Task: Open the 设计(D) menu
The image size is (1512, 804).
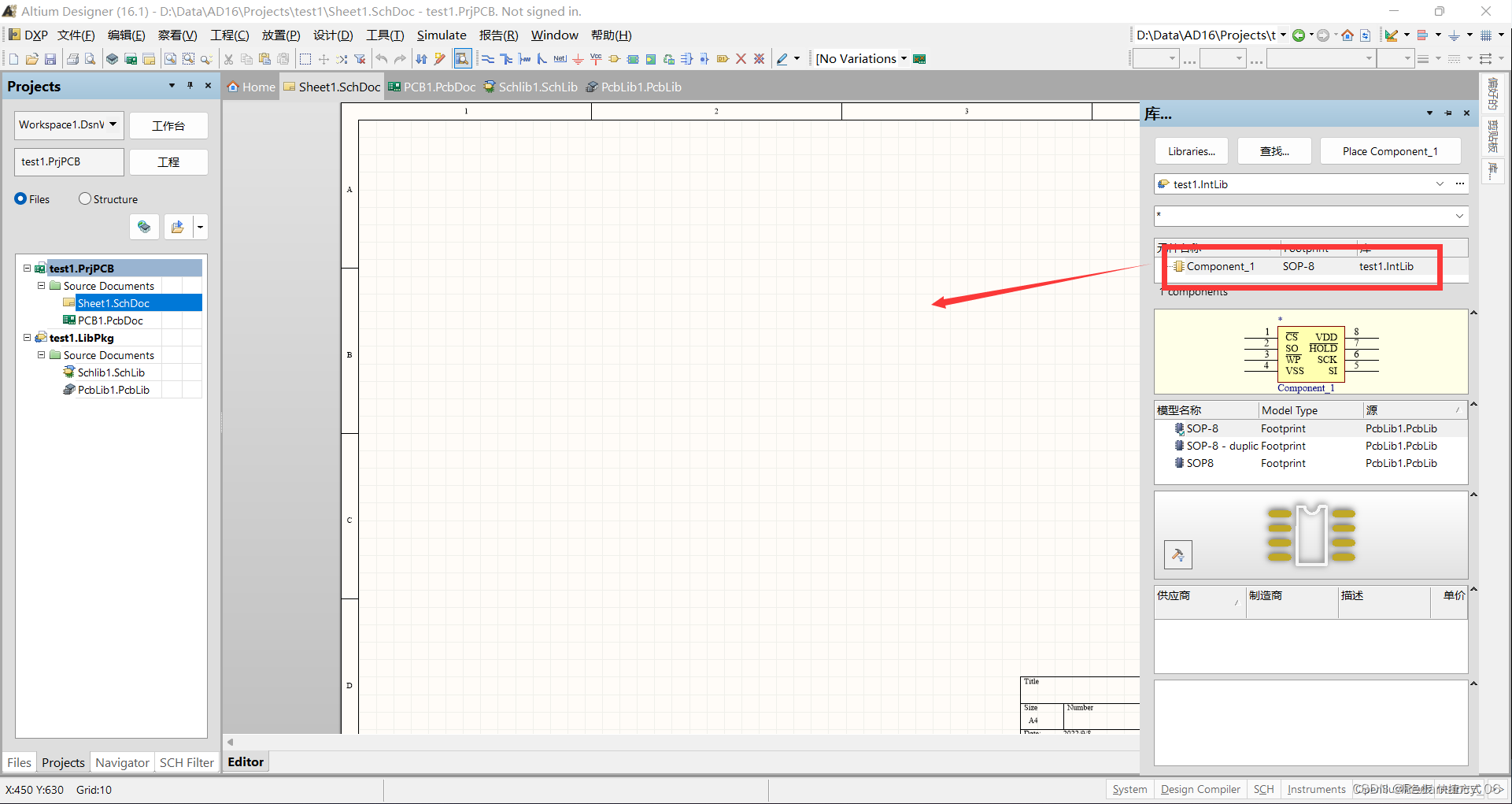Action: [x=333, y=35]
